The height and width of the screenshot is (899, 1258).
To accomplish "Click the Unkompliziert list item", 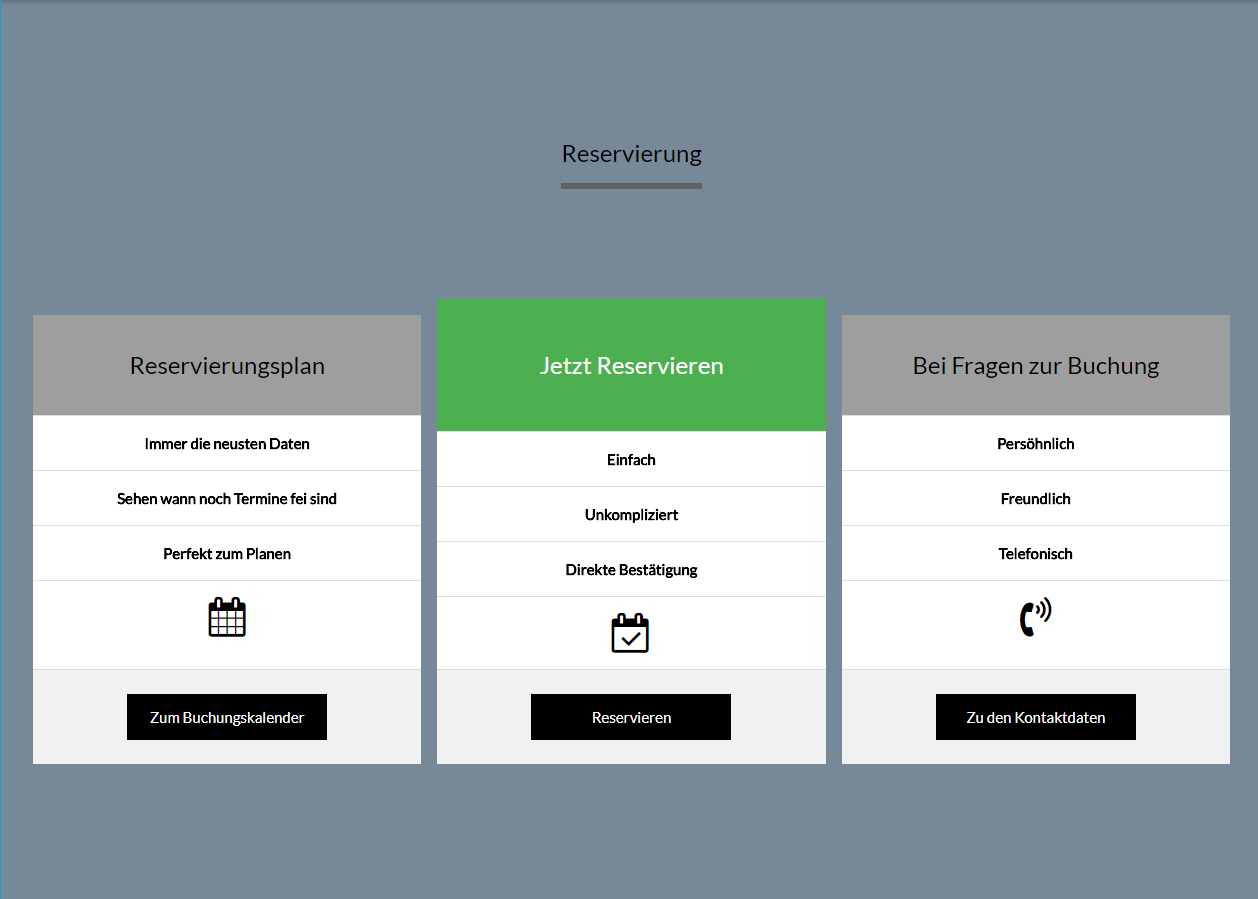I will (631, 515).
